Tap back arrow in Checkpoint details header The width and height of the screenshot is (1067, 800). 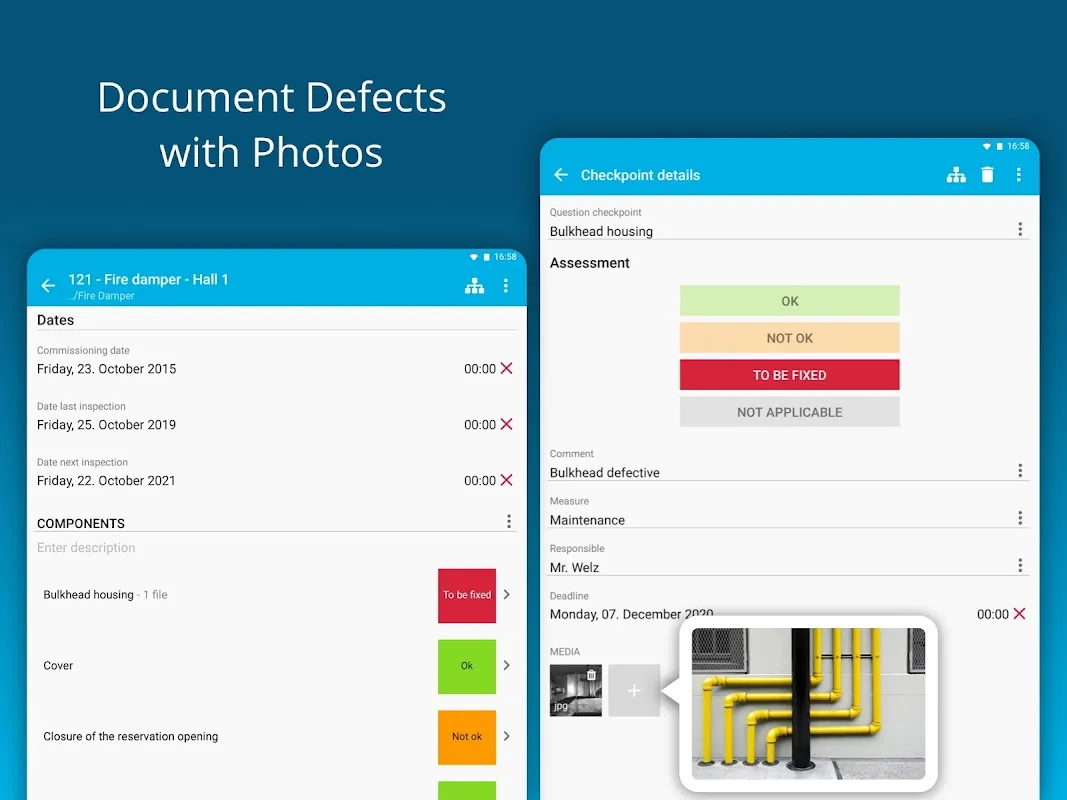coord(561,175)
